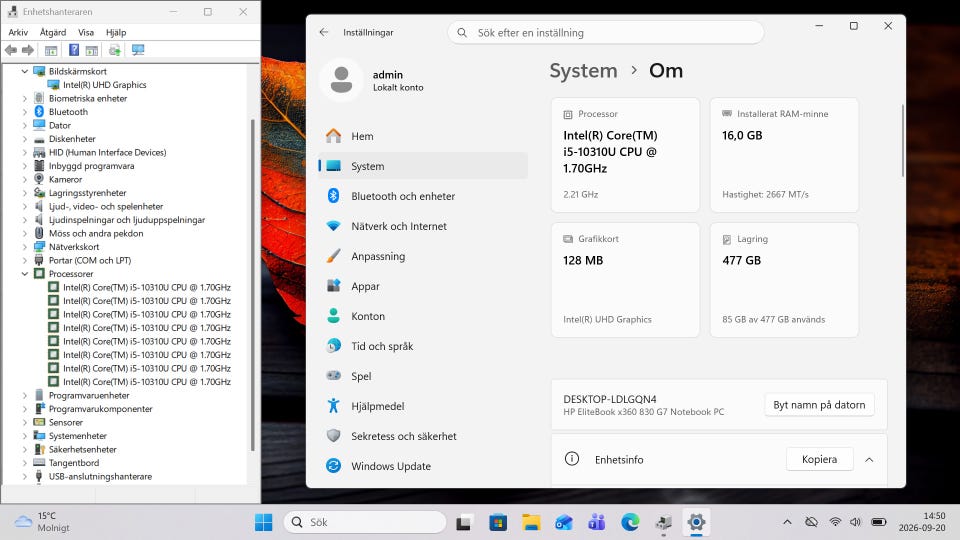Click the Device Manager vertical scrollbar
Screen dimensions: 960x540
coord(252,285)
